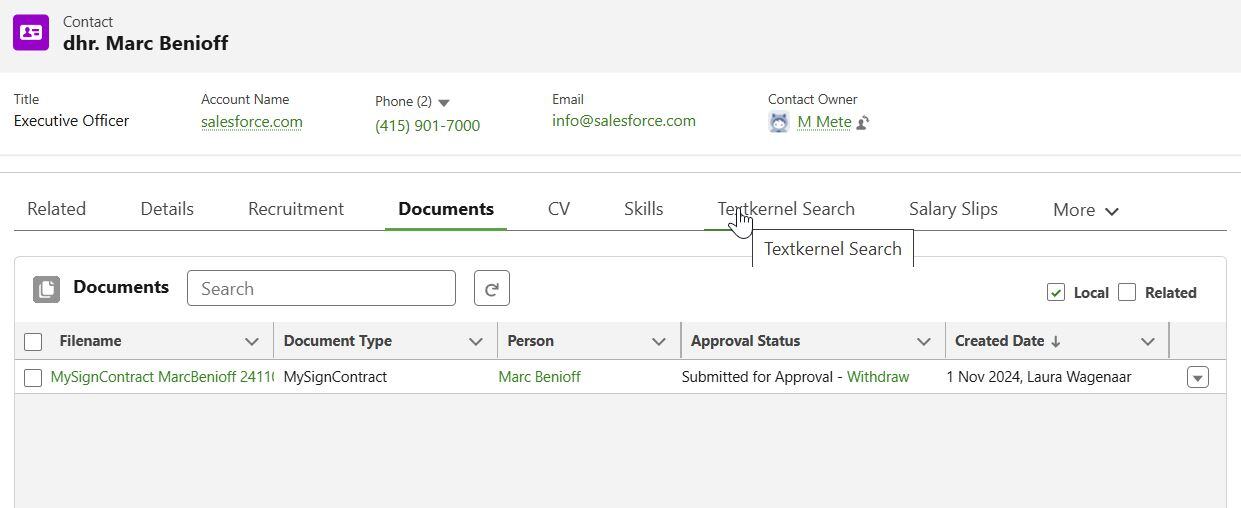The width and height of the screenshot is (1241, 508).
Task: Open the More tabs dropdown
Action: pyautogui.click(x=1086, y=210)
